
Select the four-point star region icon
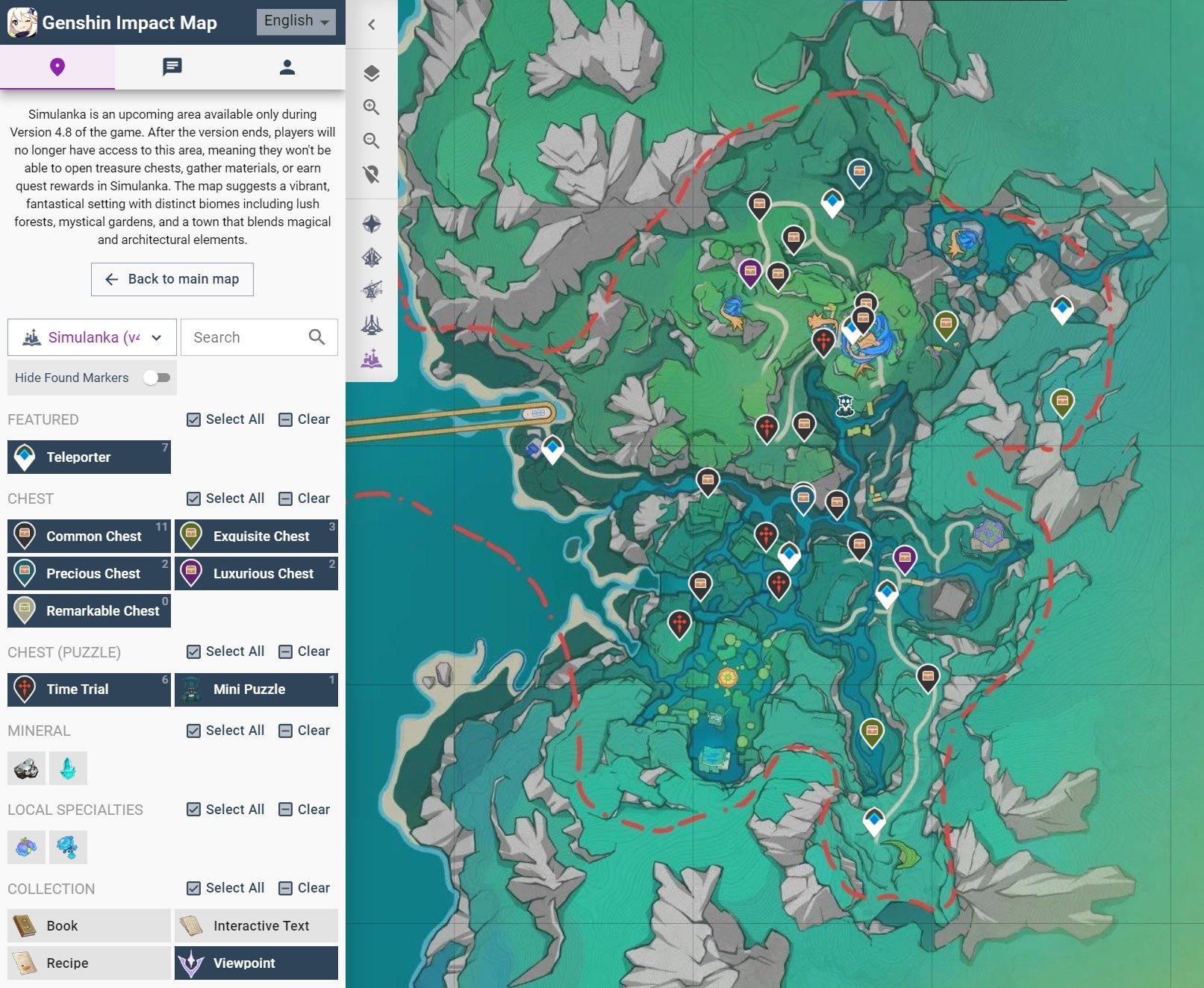click(372, 224)
